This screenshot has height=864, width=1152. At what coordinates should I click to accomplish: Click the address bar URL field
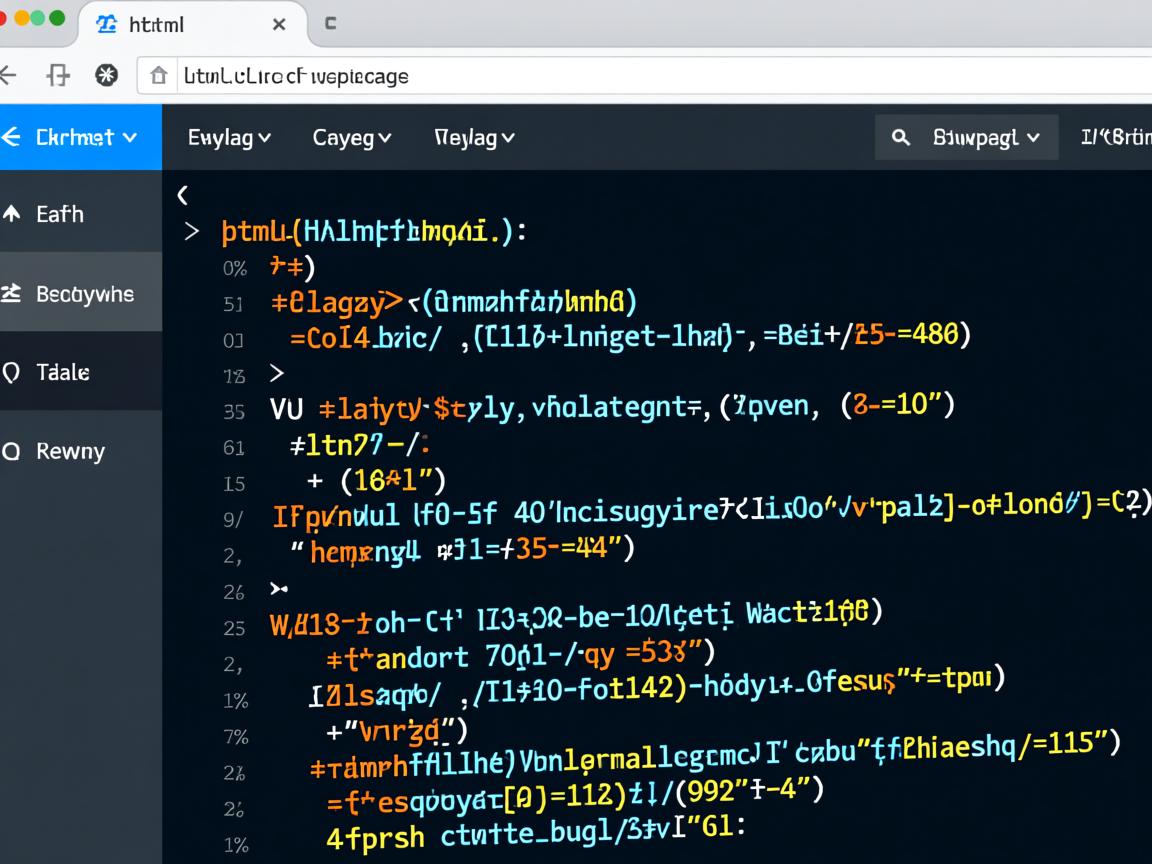tap(600, 75)
